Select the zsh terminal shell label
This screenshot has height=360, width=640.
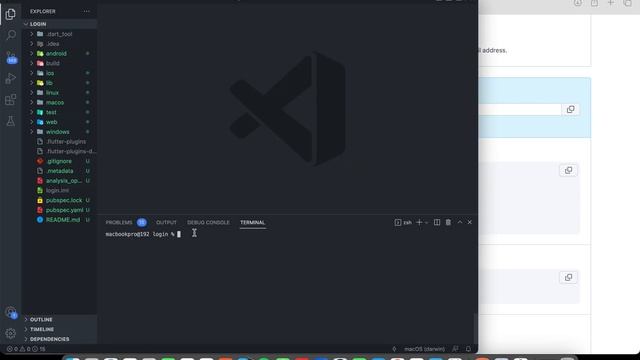tap(403, 222)
